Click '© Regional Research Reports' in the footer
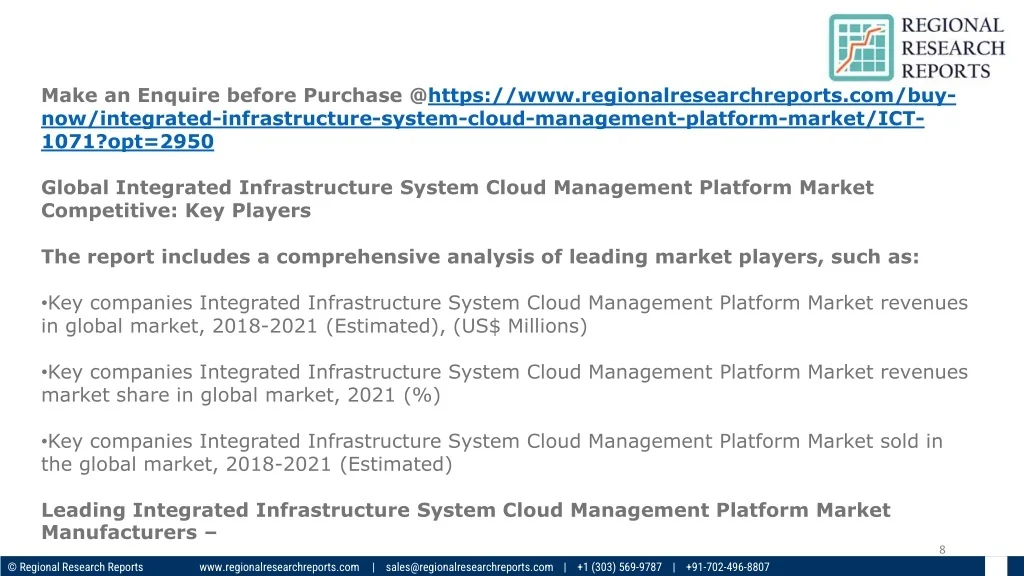The width and height of the screenshot is (1024, 576). coord(75,567)
